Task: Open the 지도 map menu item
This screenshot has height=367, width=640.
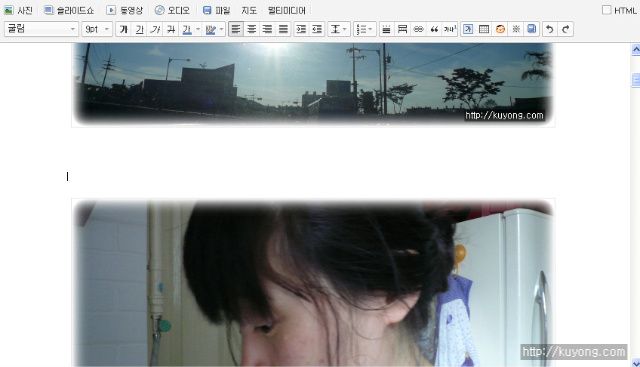Action: click(x=249, y=10)
